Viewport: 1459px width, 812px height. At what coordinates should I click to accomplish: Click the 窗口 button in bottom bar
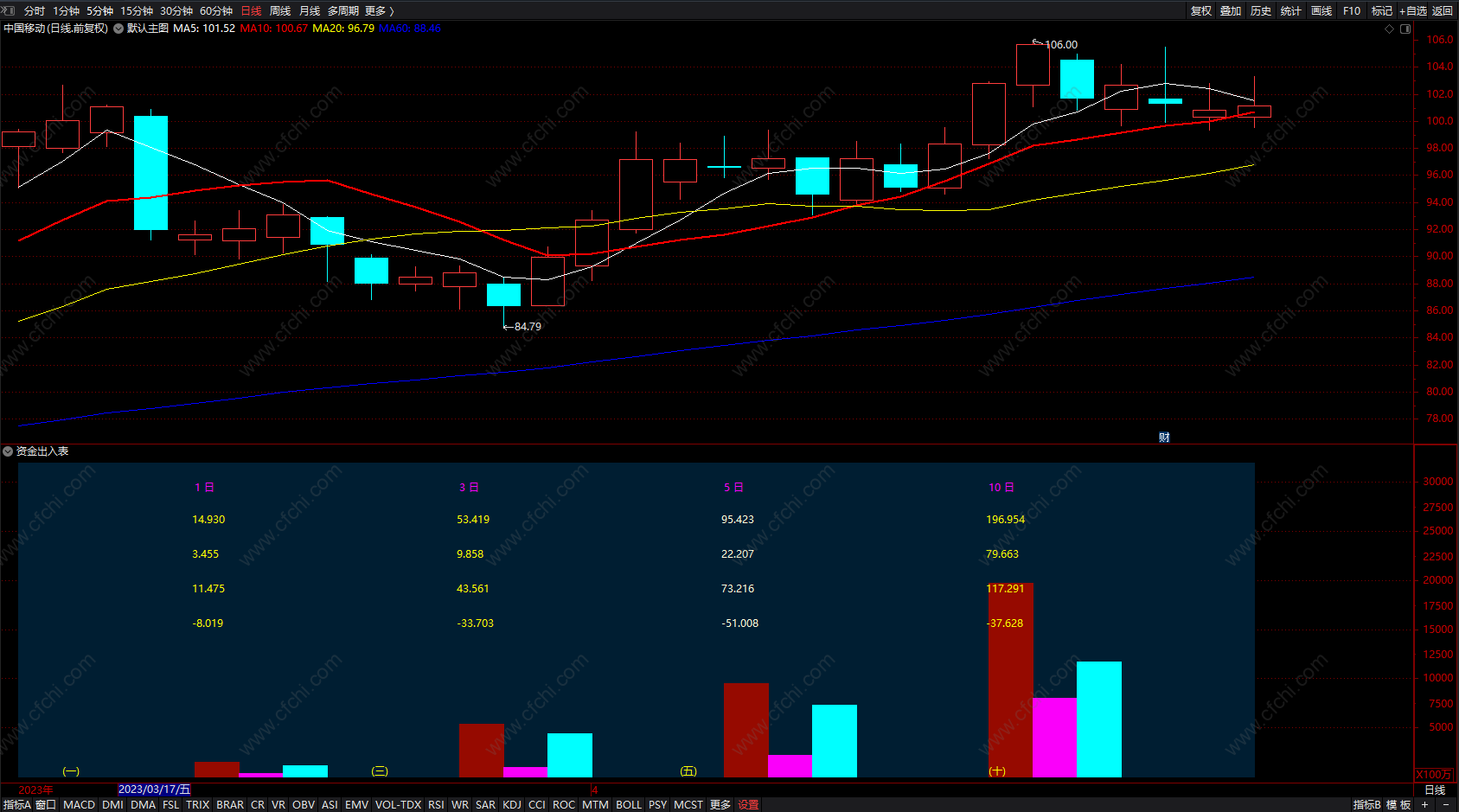(46, 805)
